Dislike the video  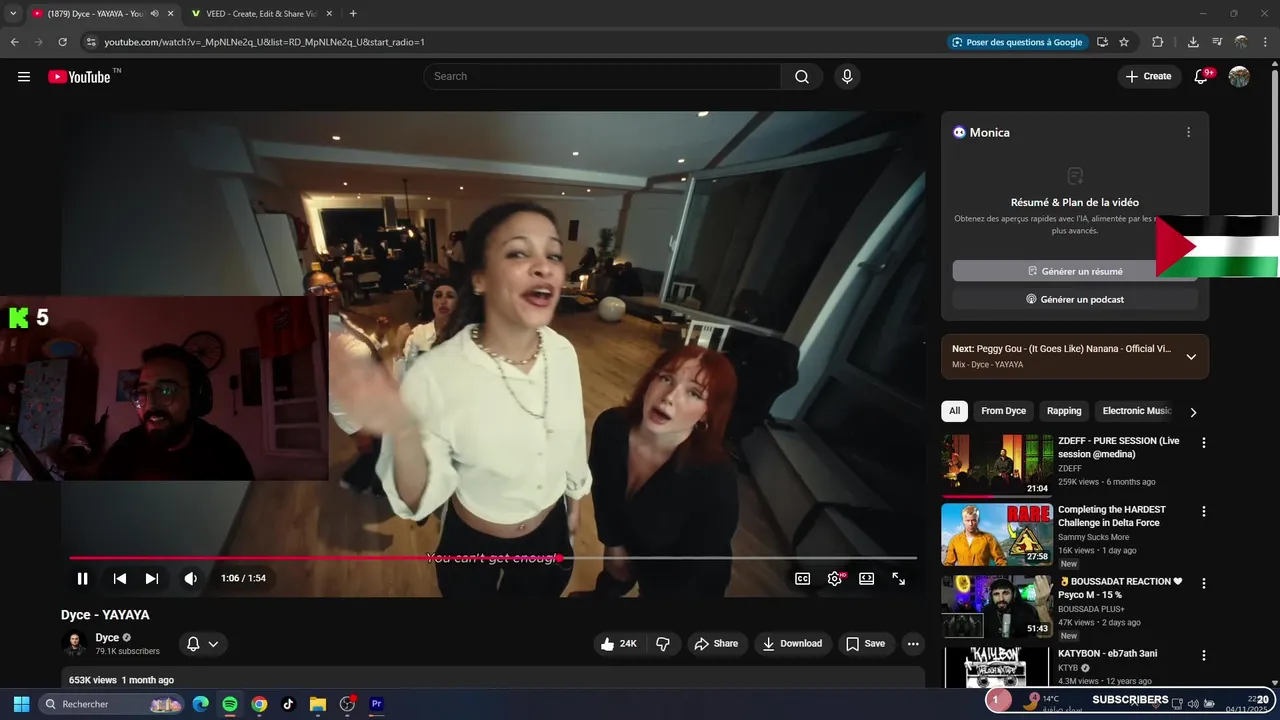(663, 644)
